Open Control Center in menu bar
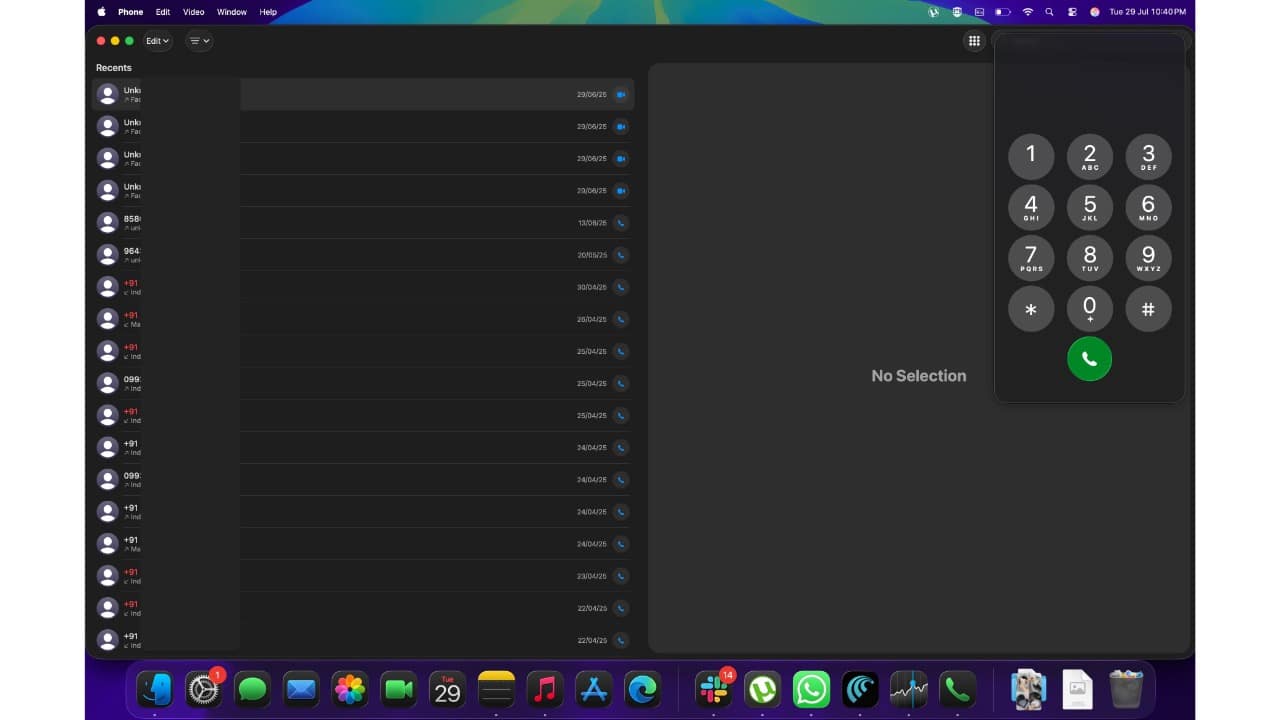This screenshot has height=720, width=1280. click(1072, 12)
